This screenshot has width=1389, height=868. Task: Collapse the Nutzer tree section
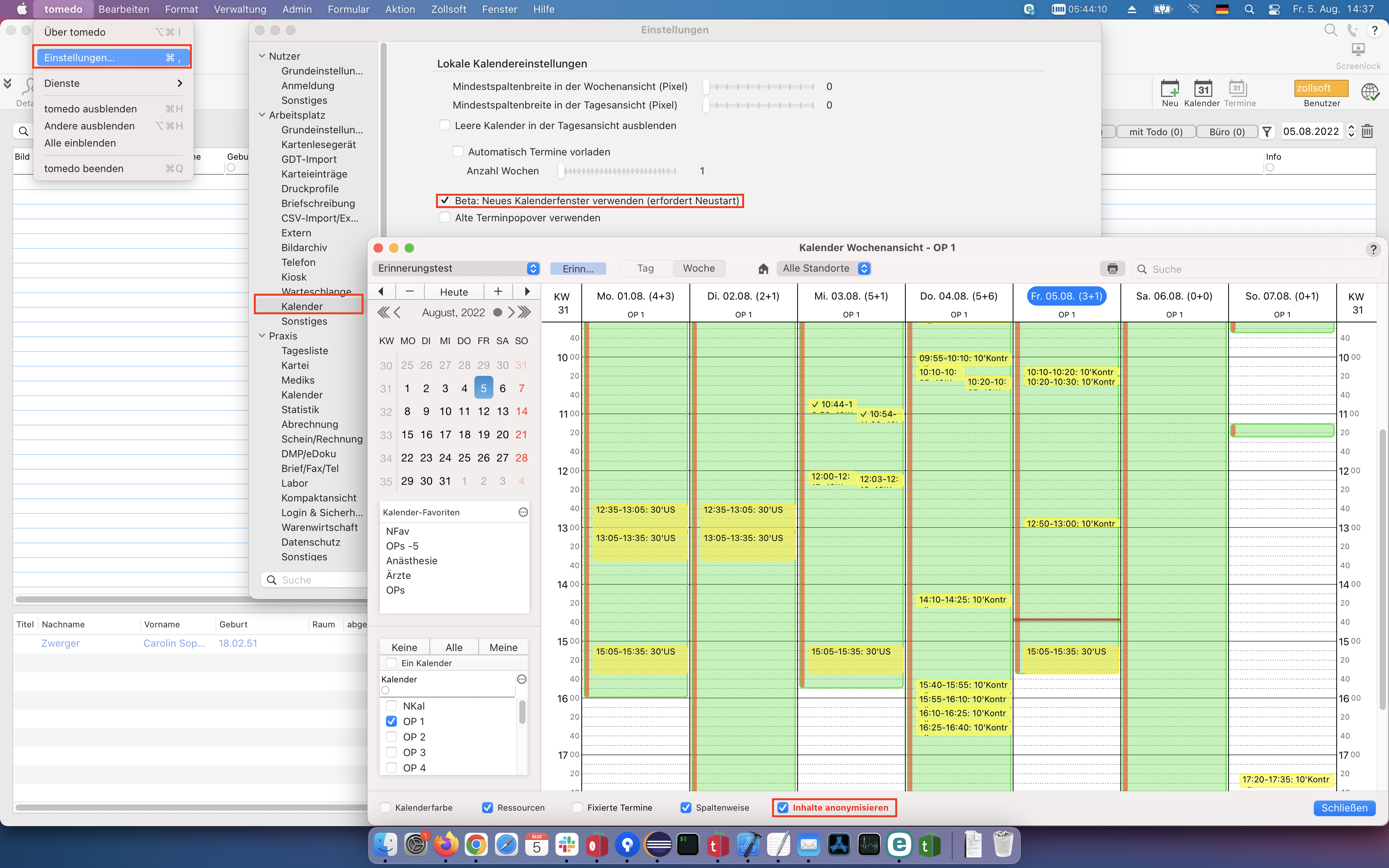(262, 56)
